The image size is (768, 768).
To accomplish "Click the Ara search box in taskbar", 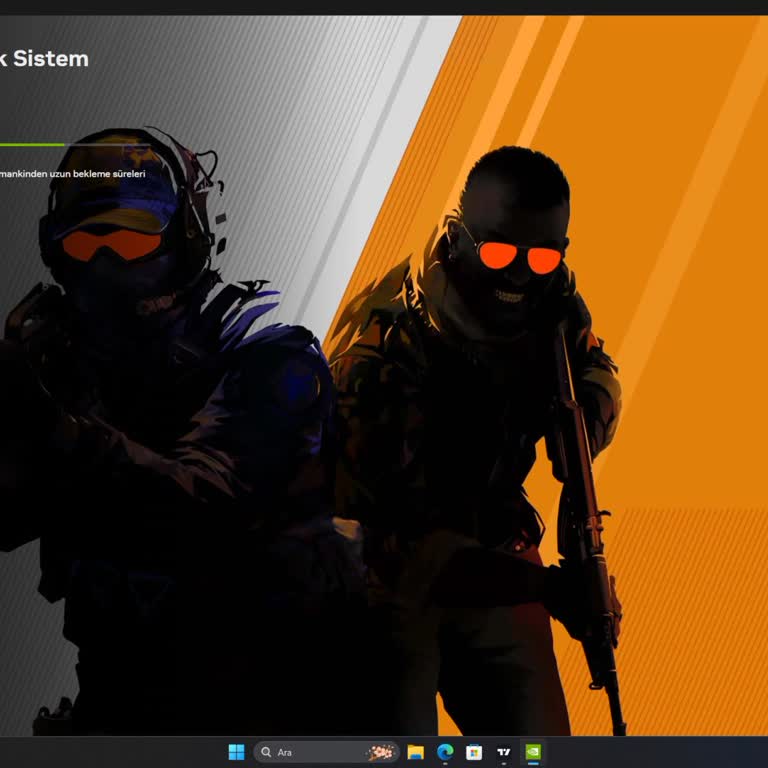I will click(326, 752).
